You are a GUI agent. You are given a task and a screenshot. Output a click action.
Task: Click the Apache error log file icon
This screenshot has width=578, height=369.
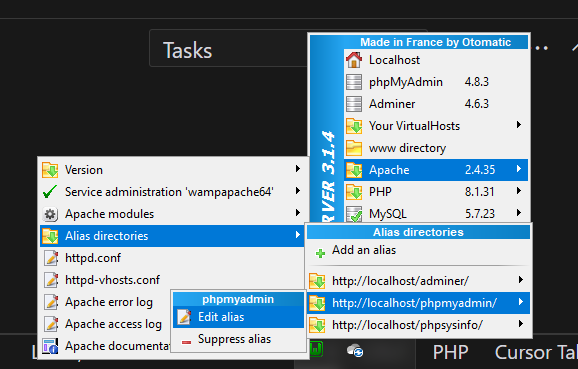(x=51, y=302)
